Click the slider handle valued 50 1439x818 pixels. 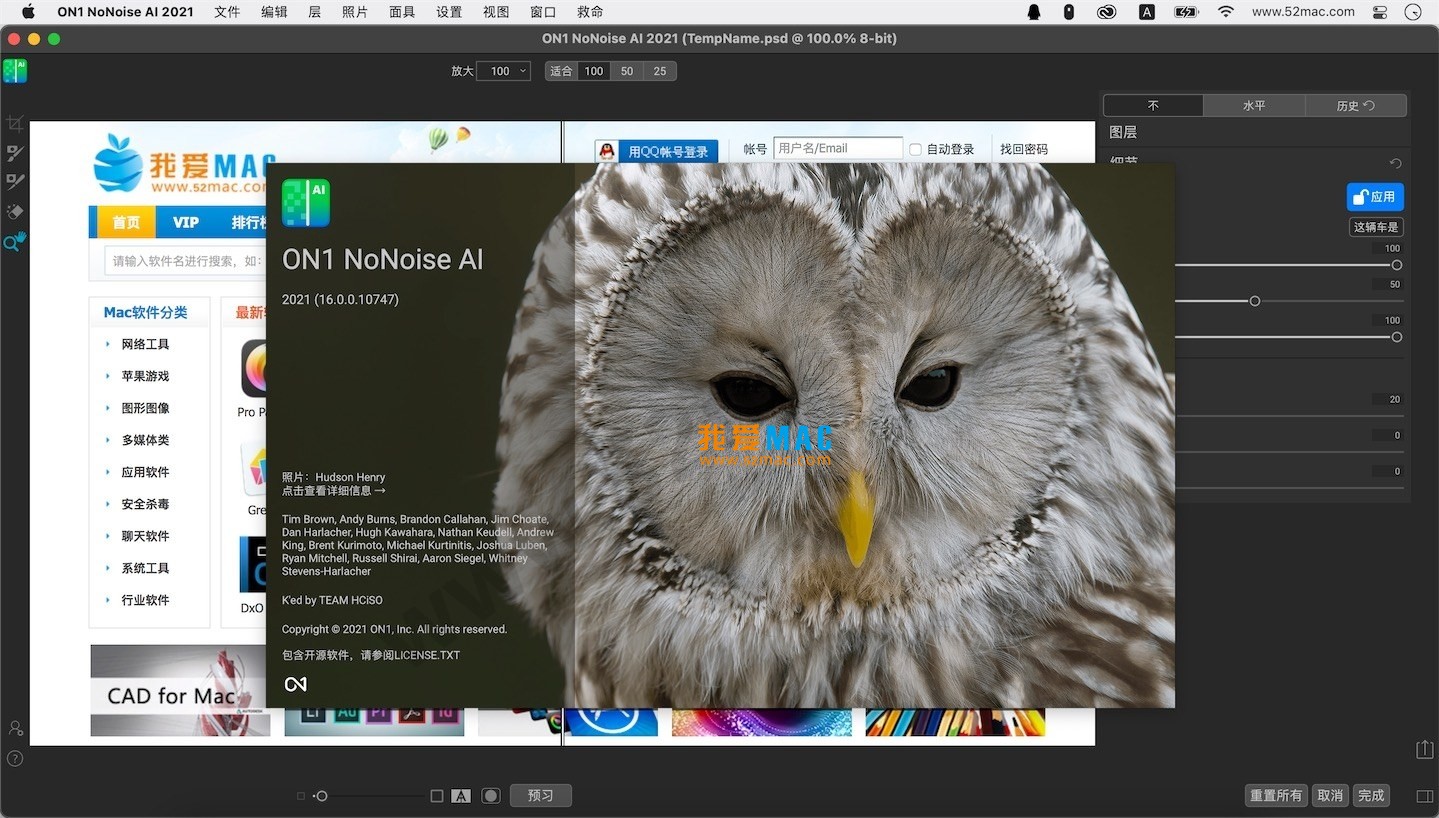click(1255, 301)
